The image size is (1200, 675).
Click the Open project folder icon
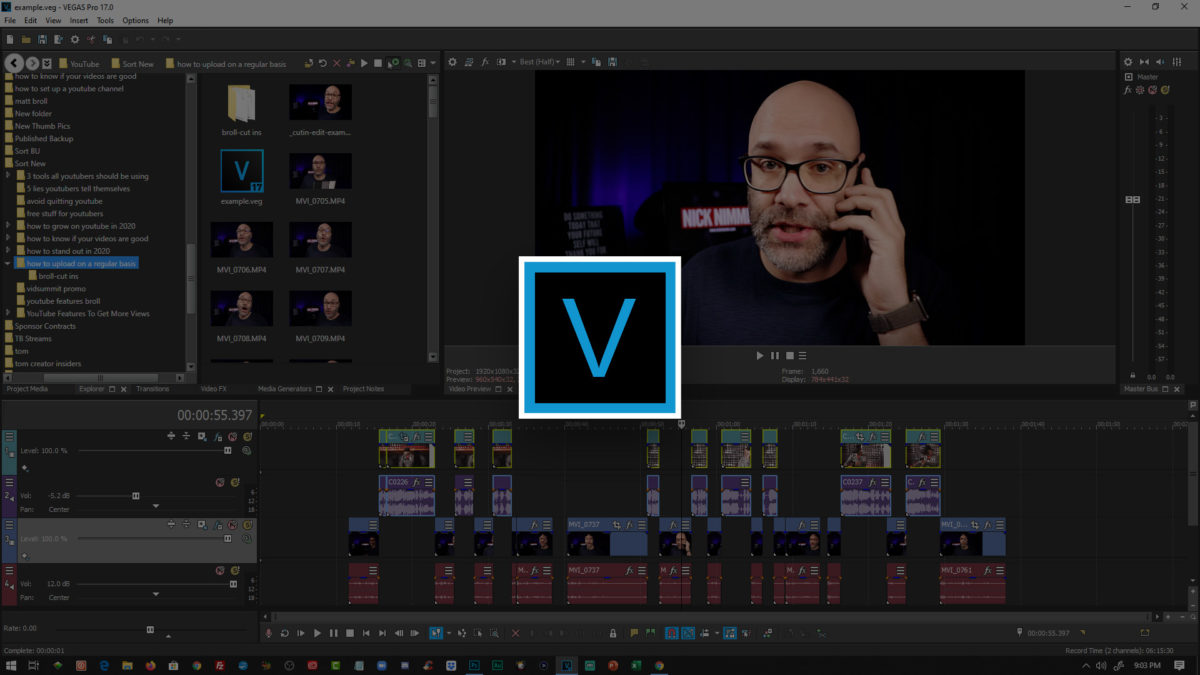(x=26, y=39)
